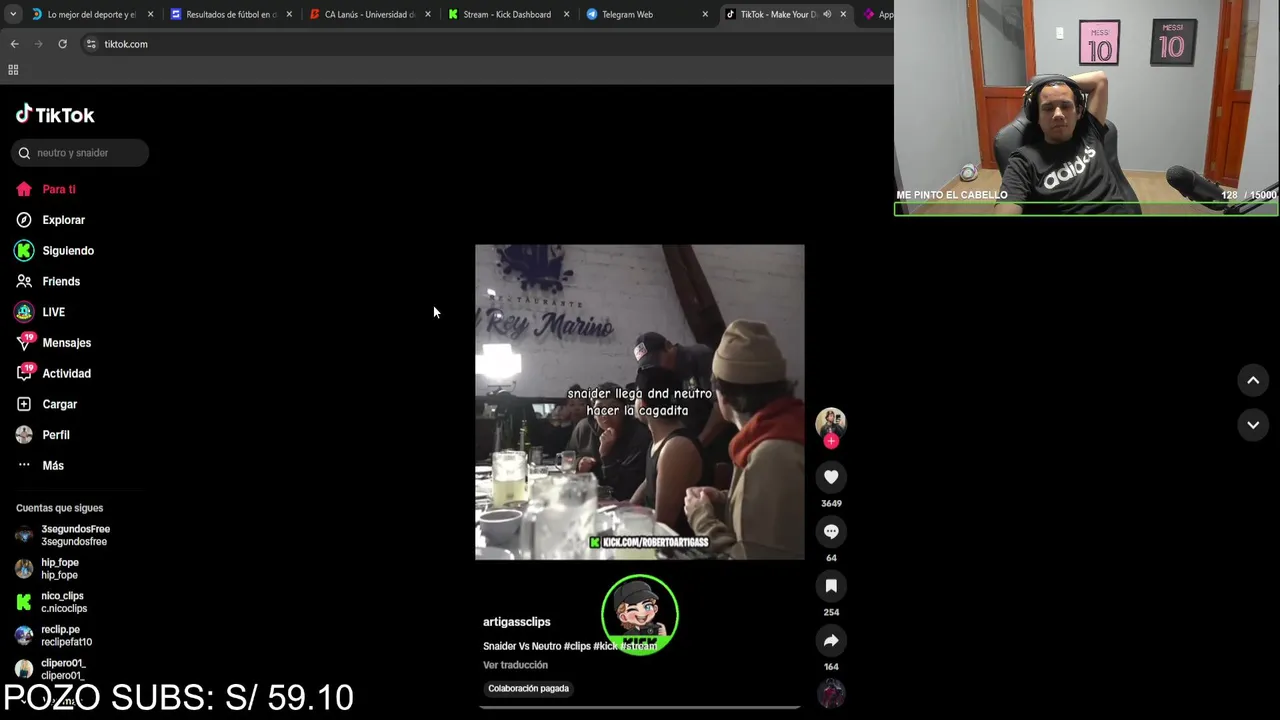1280x720 pixels.
Task: Click the playing TikTok video
Action: [x=639, y=402]
